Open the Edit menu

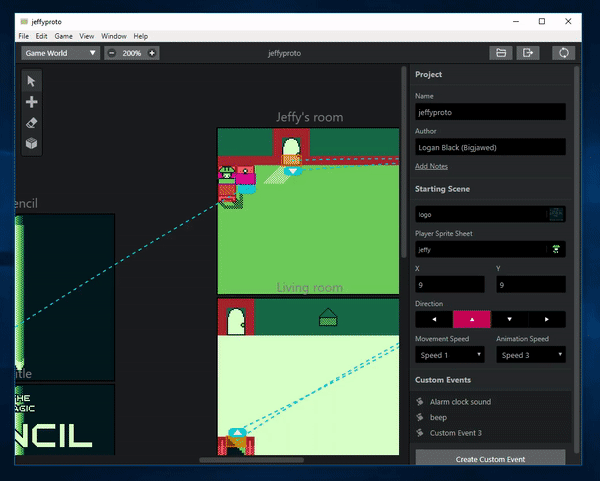tap(41, 36)
